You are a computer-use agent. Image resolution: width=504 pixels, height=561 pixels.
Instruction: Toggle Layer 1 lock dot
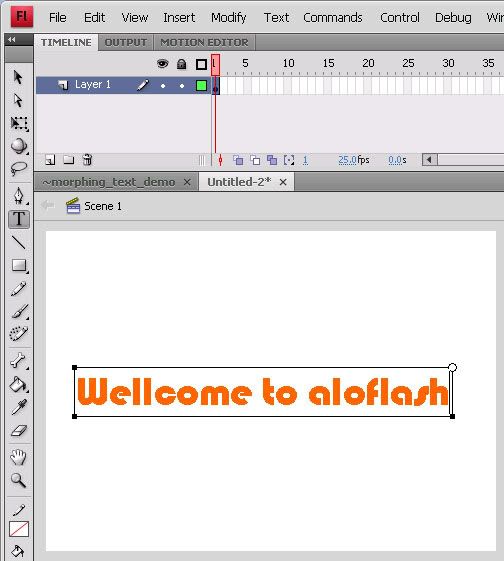pos(182,86)
